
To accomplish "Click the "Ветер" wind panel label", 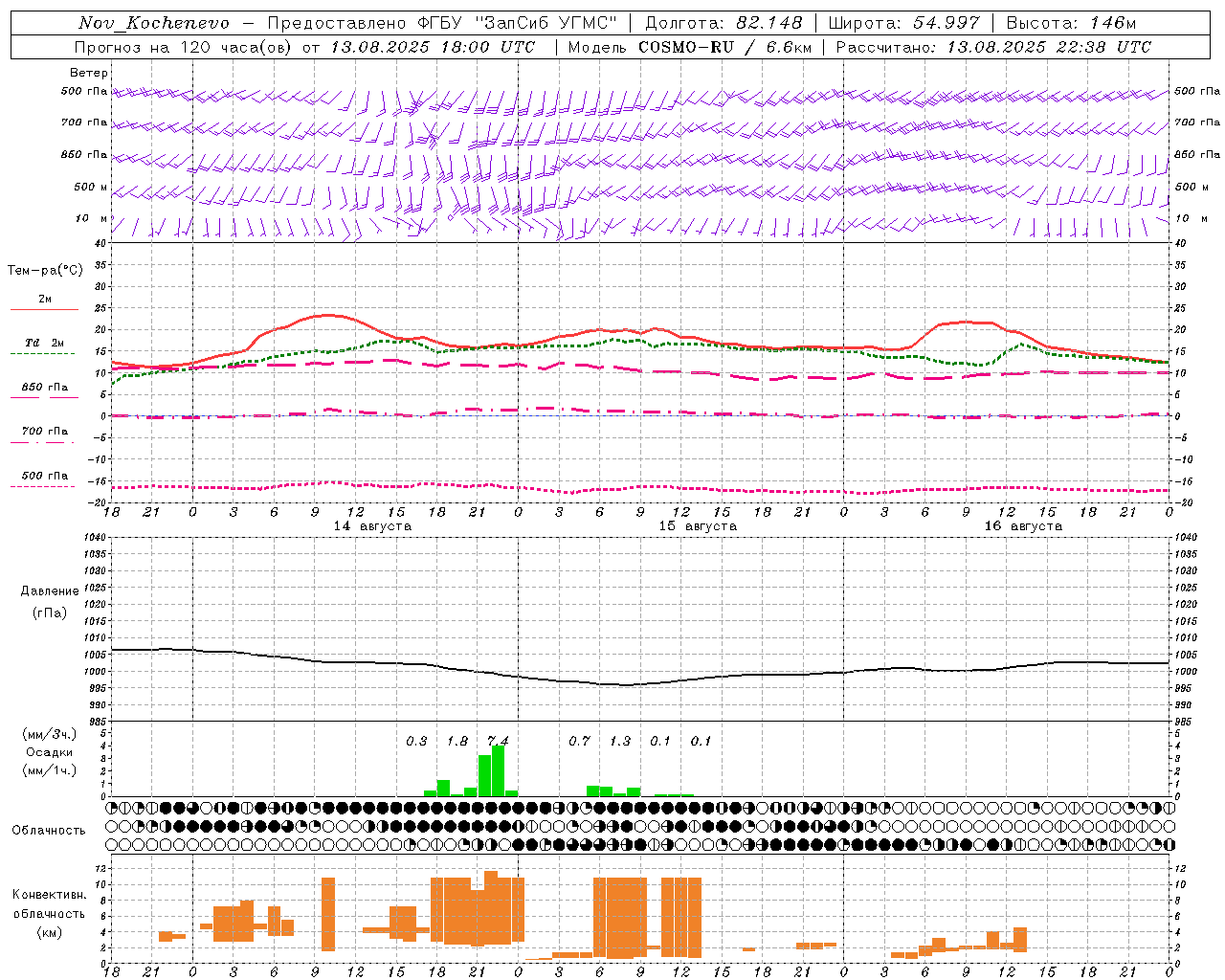I will tap(89, 73).
